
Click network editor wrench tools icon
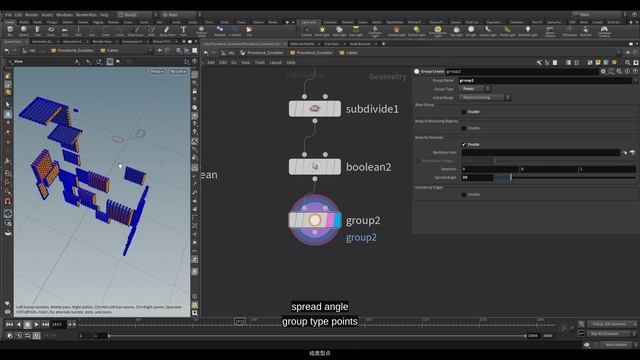click(539, 62)
